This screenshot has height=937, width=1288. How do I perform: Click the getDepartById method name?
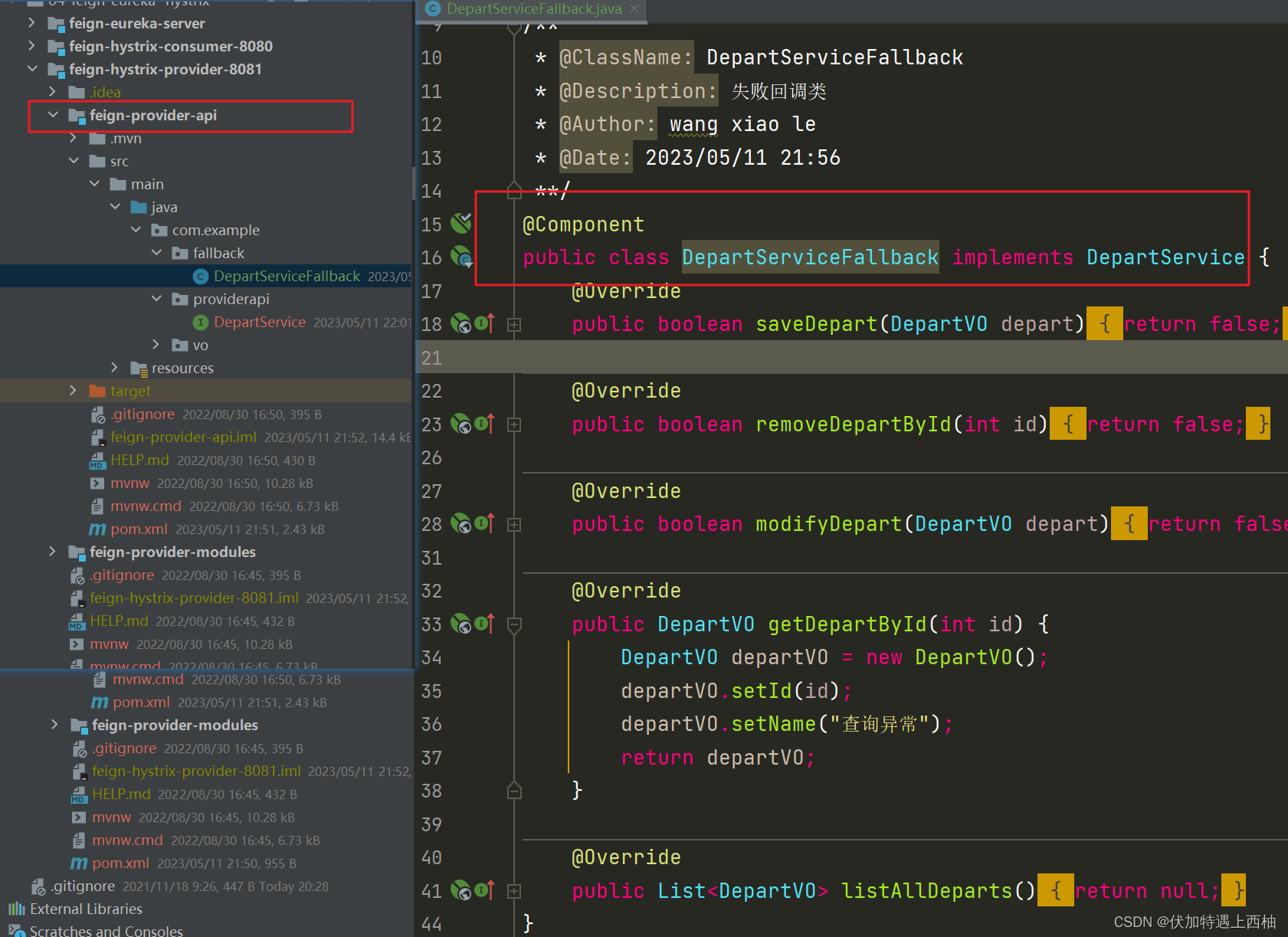(x=847, y=624)
